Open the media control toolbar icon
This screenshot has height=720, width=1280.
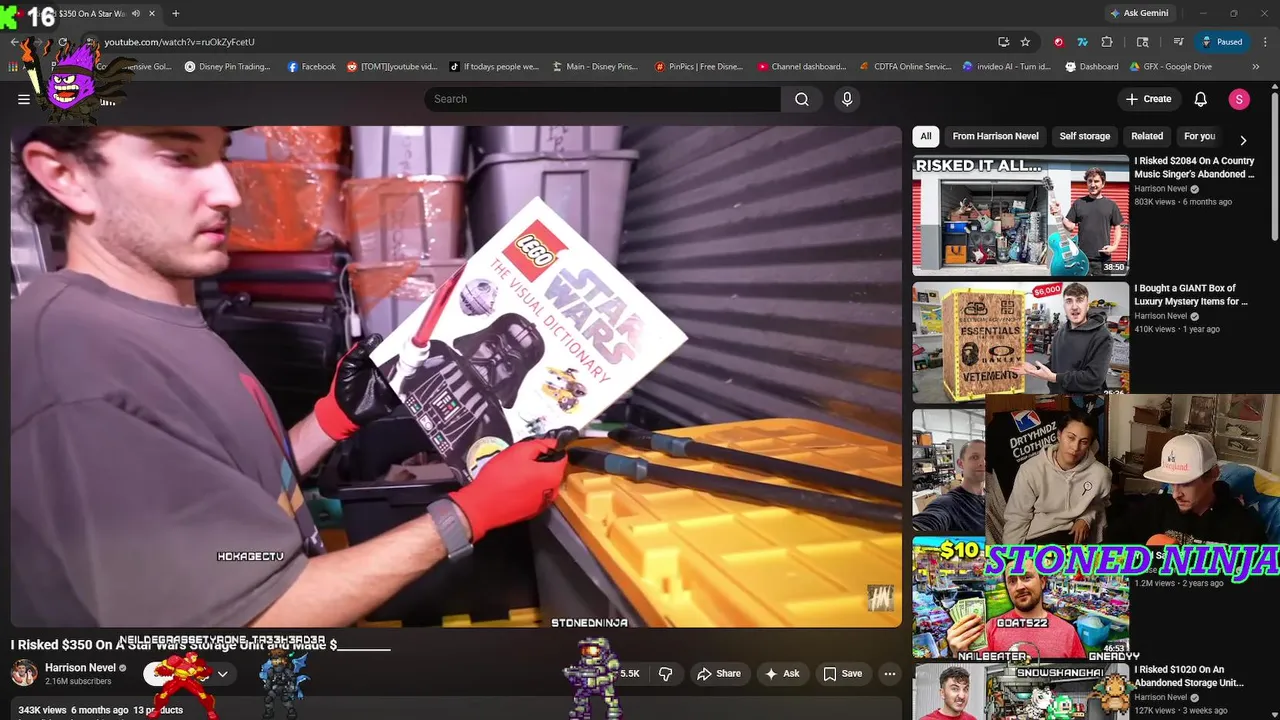[x=1178, y=42]
